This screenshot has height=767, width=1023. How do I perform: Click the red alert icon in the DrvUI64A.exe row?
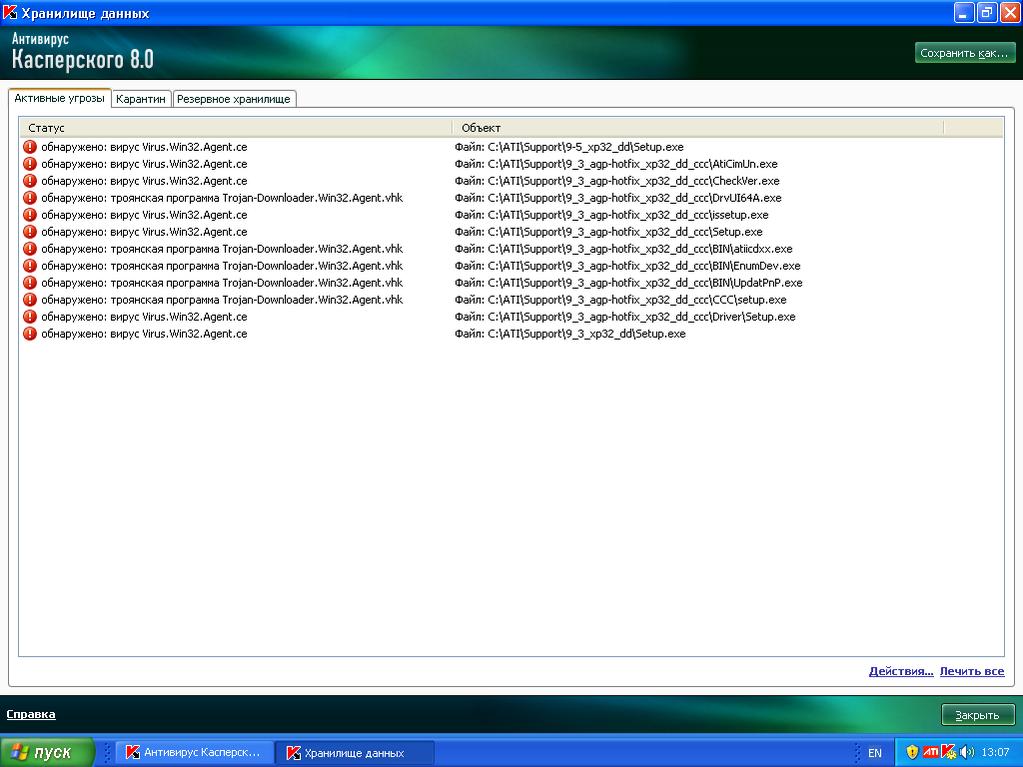30,198
